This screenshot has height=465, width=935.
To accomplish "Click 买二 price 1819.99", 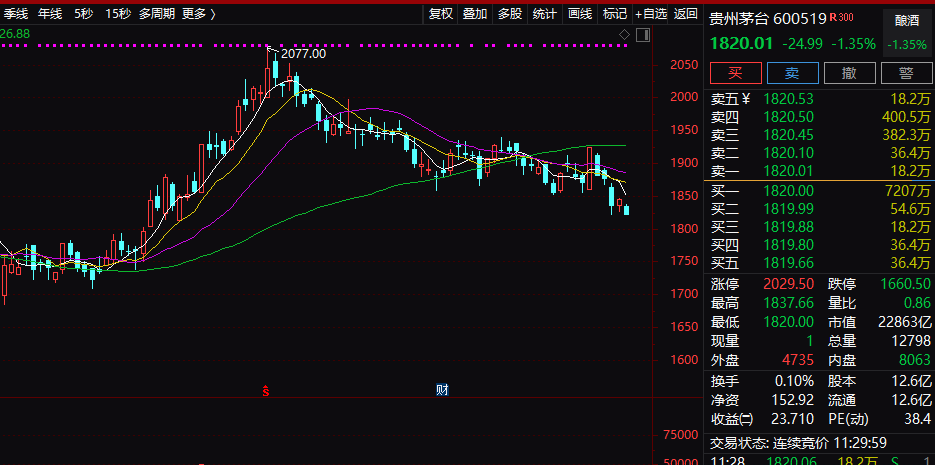I will (x=788, y=209).
